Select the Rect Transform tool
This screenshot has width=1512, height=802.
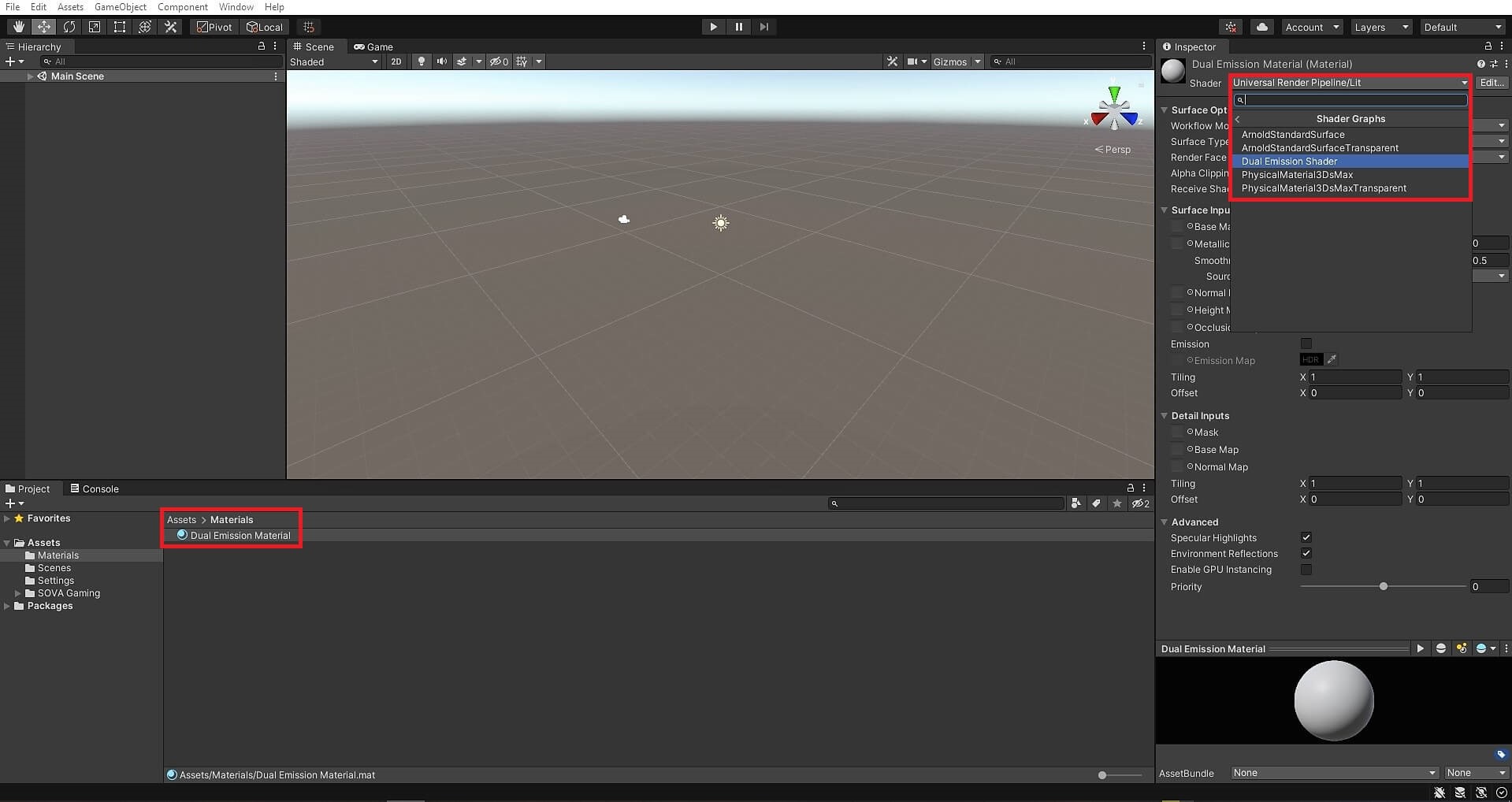119,27
